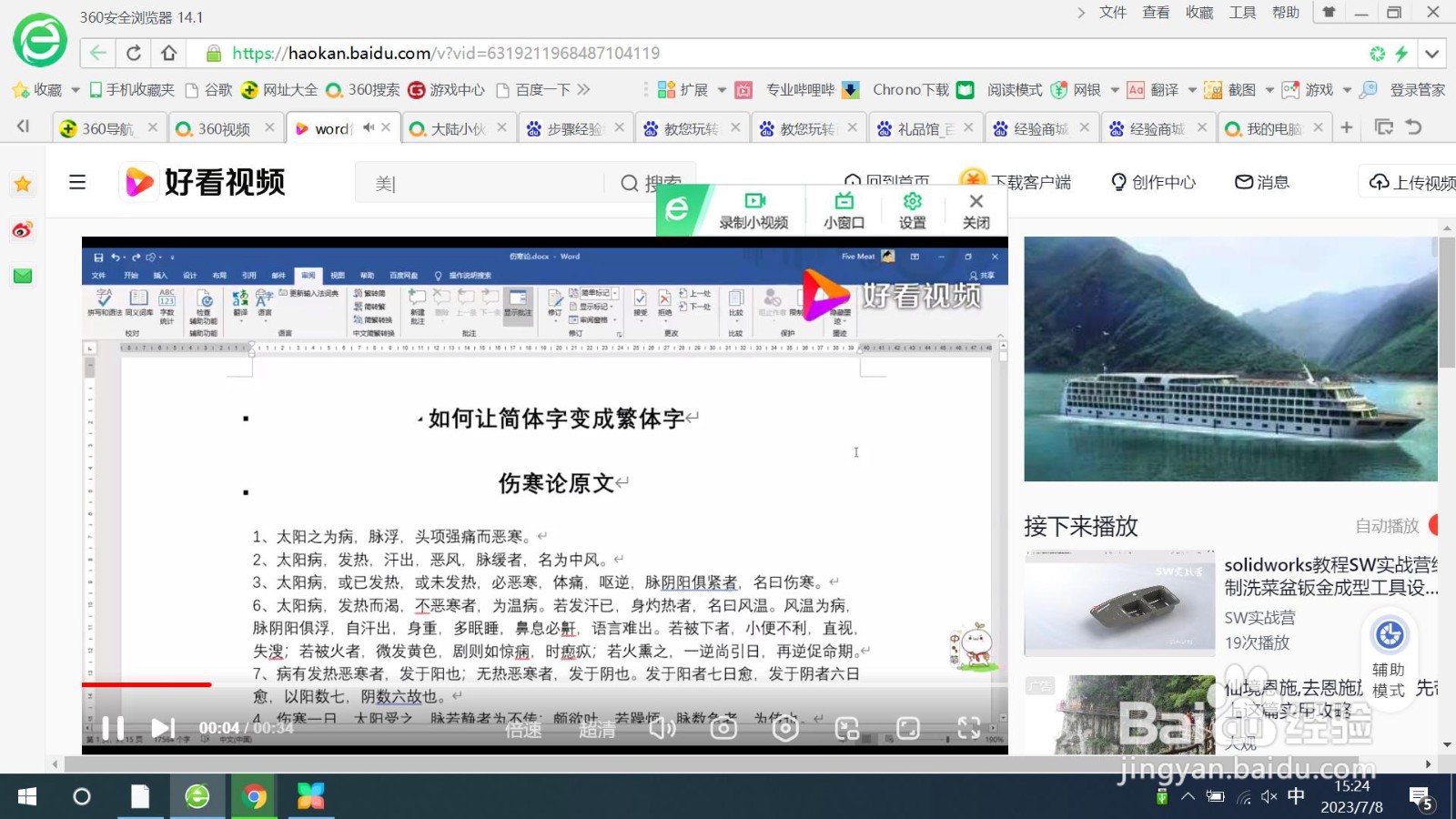1456x819 pixels.
Task: Open the solidworks教程 recommended video thumbnail
Action: tap(1119, 603)
